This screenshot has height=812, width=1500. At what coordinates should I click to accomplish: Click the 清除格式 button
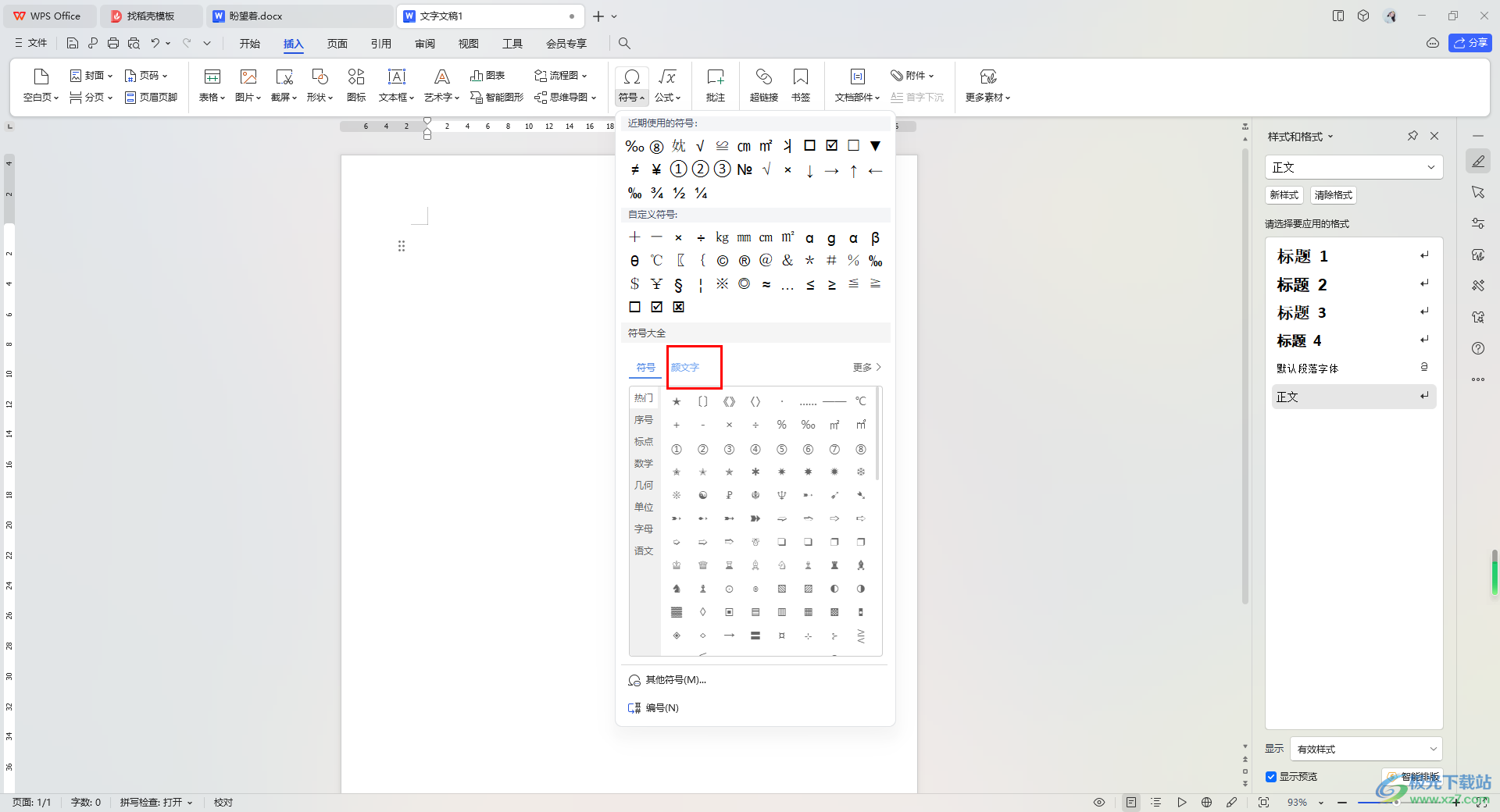tap(1333, 195)
